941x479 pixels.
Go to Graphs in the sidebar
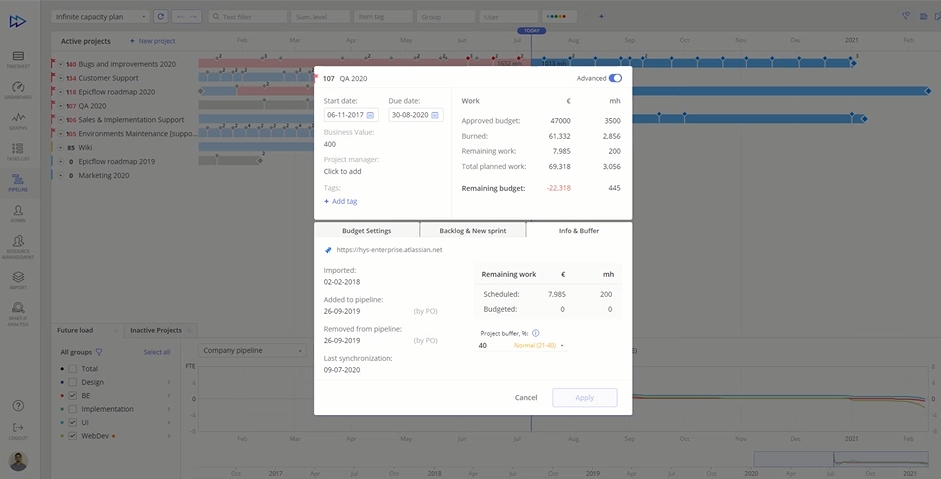click(x=18, y=120)
